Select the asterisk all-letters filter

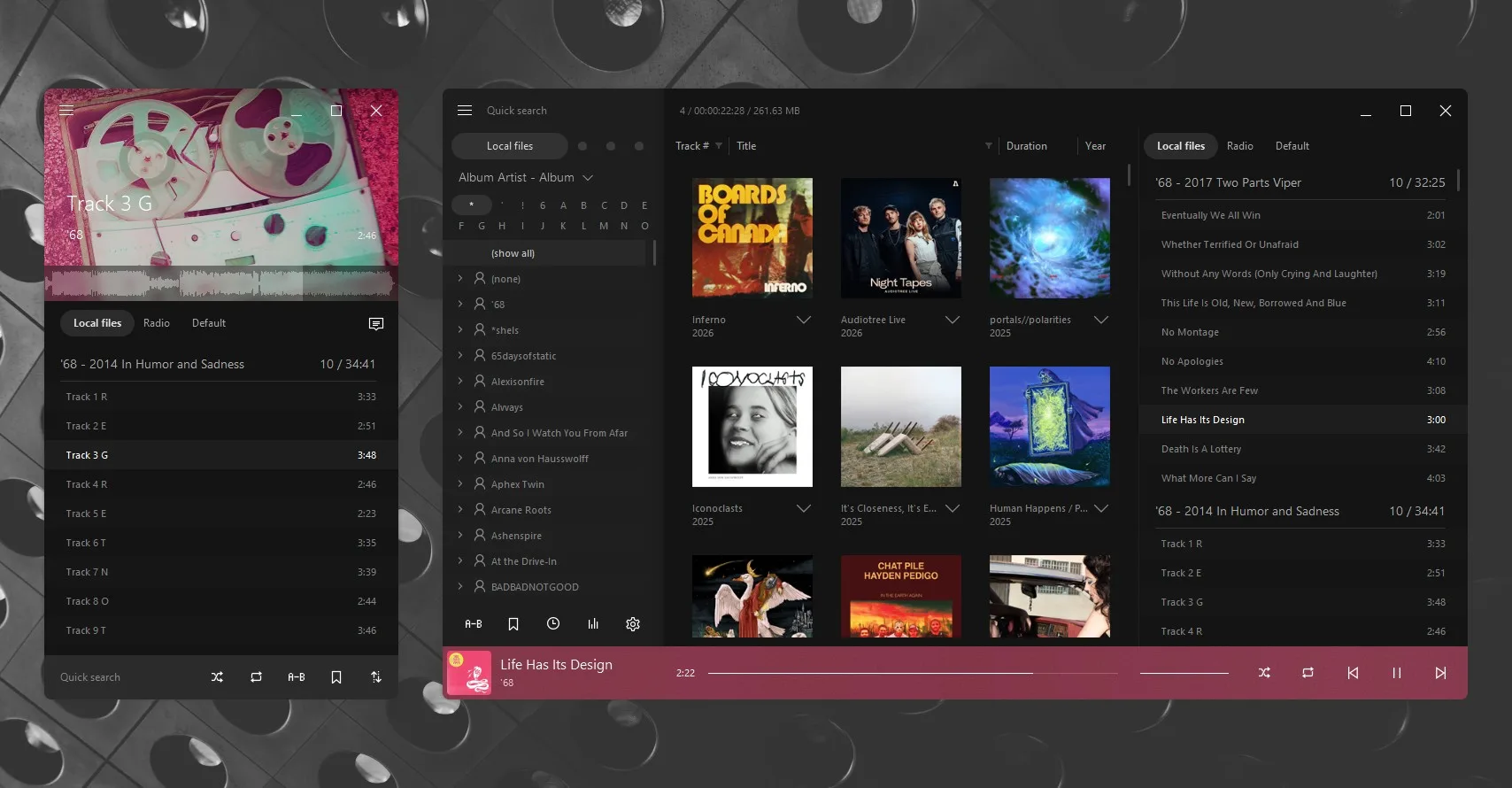click(x=472, y=205)
